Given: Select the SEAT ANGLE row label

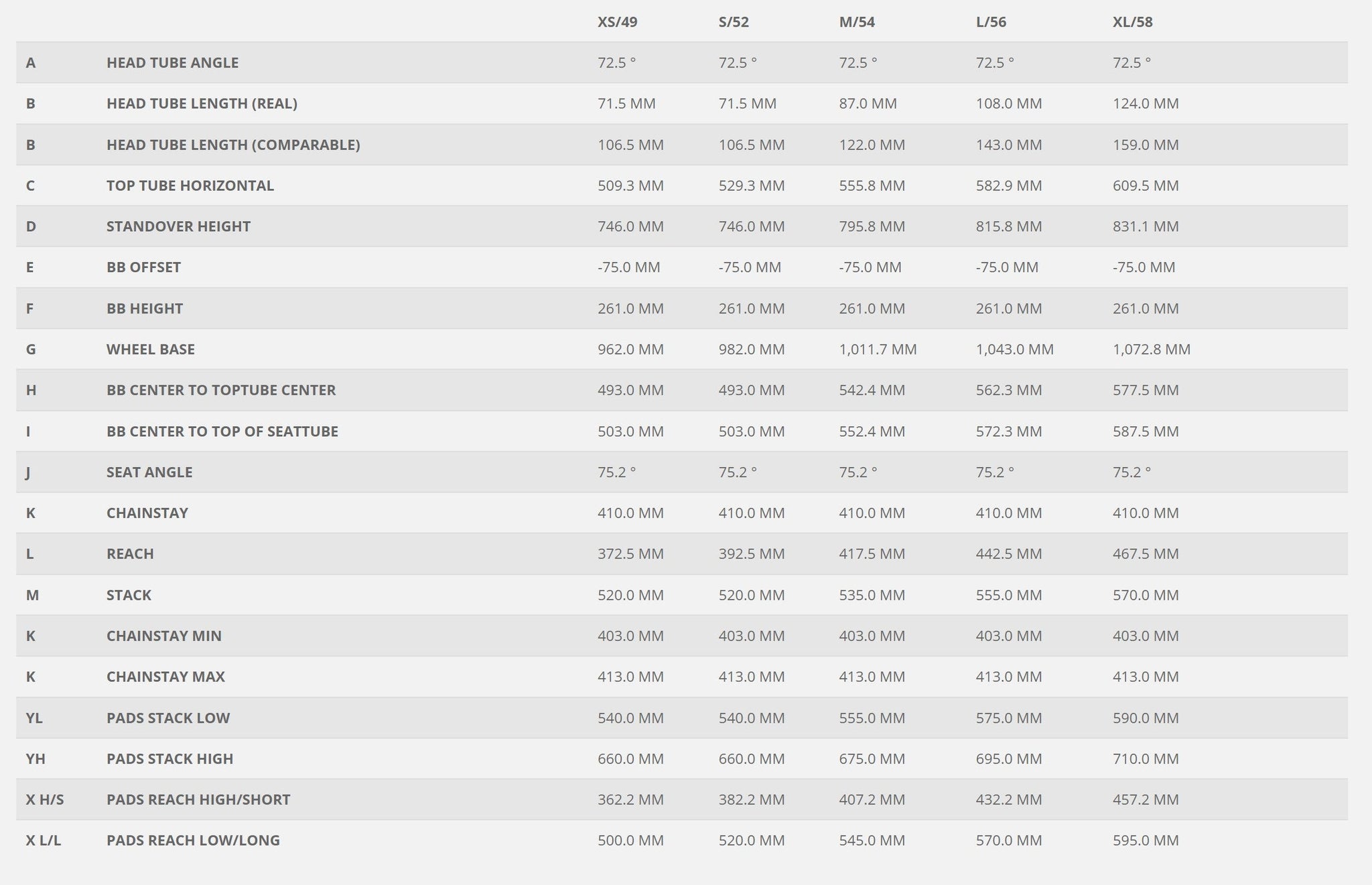Looking at the screenshot, I should (x=149, y=472).
